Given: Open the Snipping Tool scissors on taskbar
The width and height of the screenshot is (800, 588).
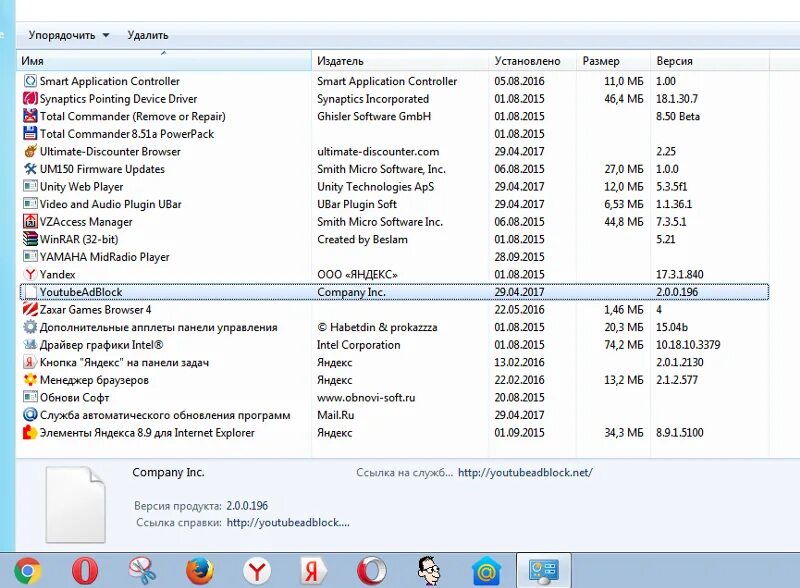Looking at the screenshot, I should (x=142, y=571).
